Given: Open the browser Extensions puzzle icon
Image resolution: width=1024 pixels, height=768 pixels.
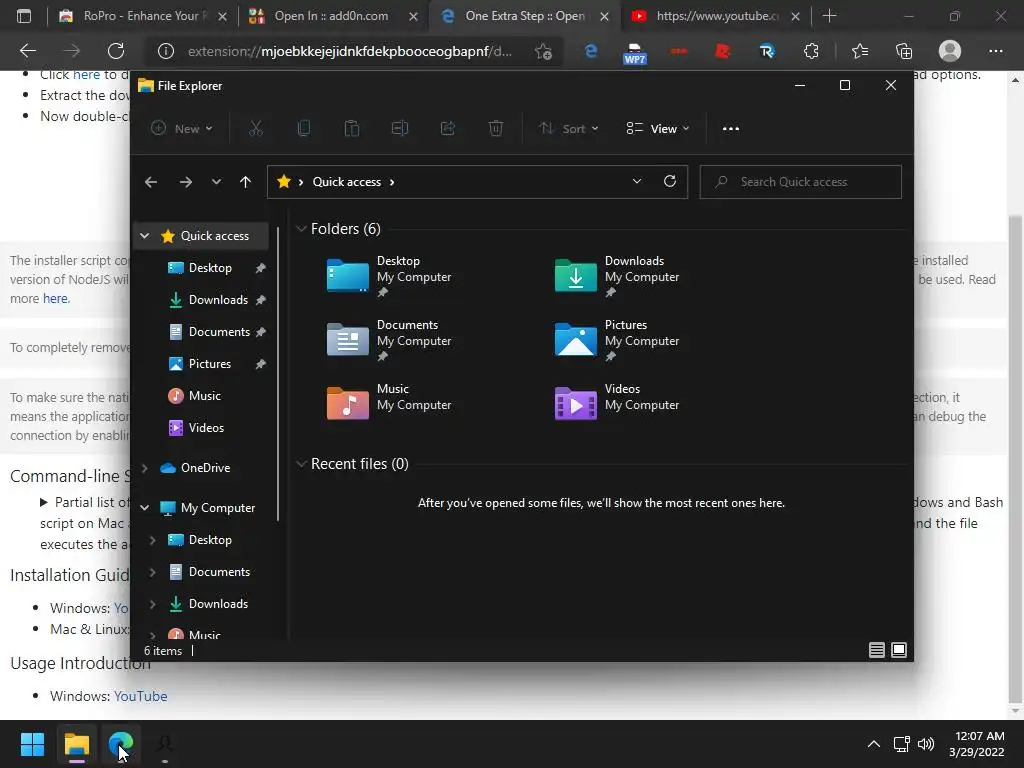Looking at the screenshot, I should pos(811,51).
